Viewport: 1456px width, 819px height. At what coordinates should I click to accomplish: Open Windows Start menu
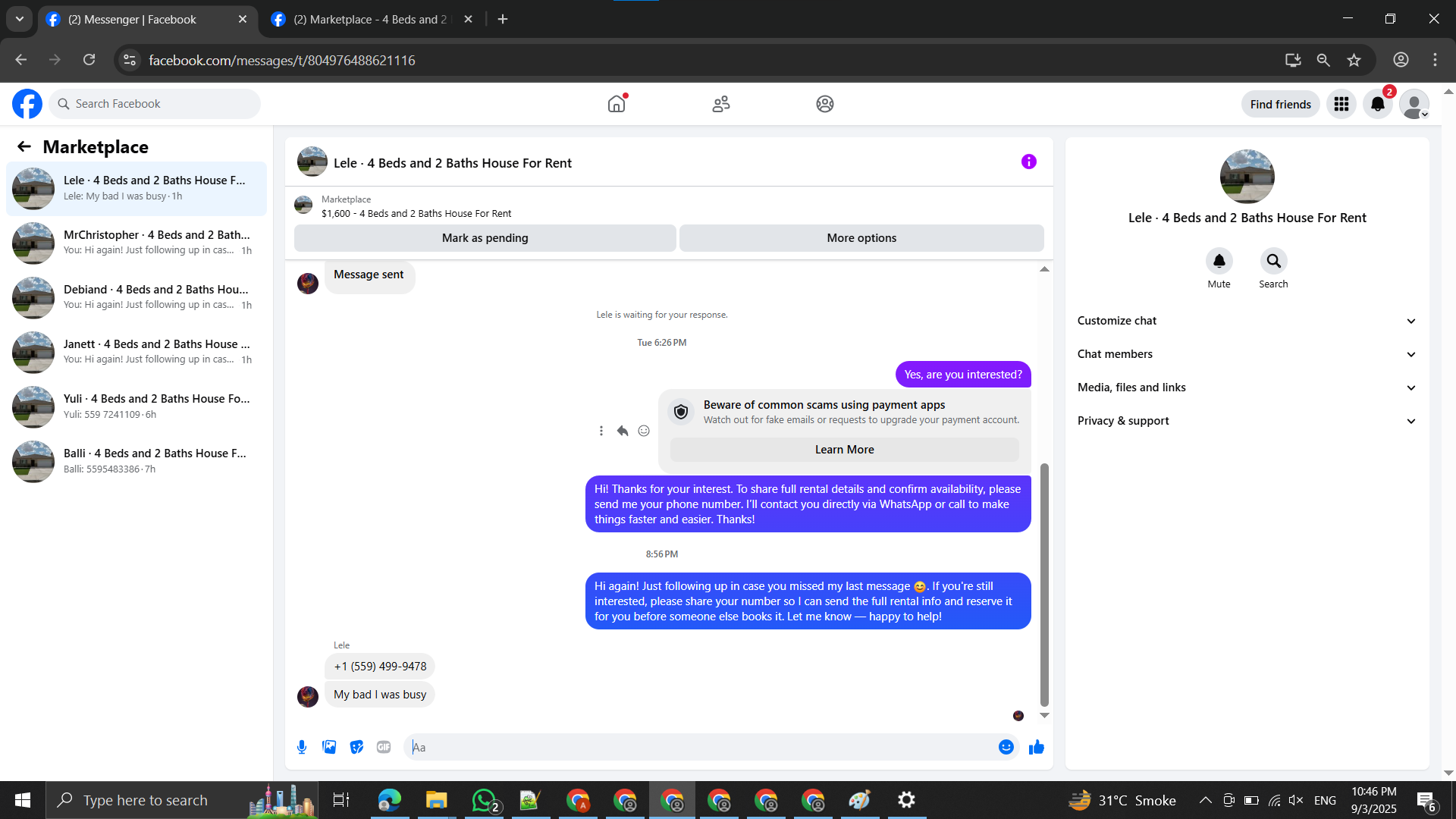(x=23, y=800)
